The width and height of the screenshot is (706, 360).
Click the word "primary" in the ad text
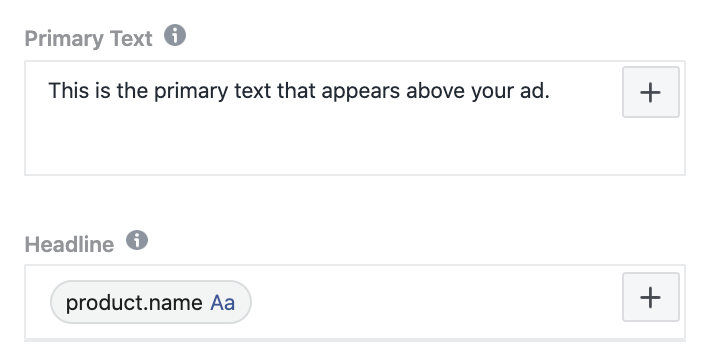[x=191, y=92]
